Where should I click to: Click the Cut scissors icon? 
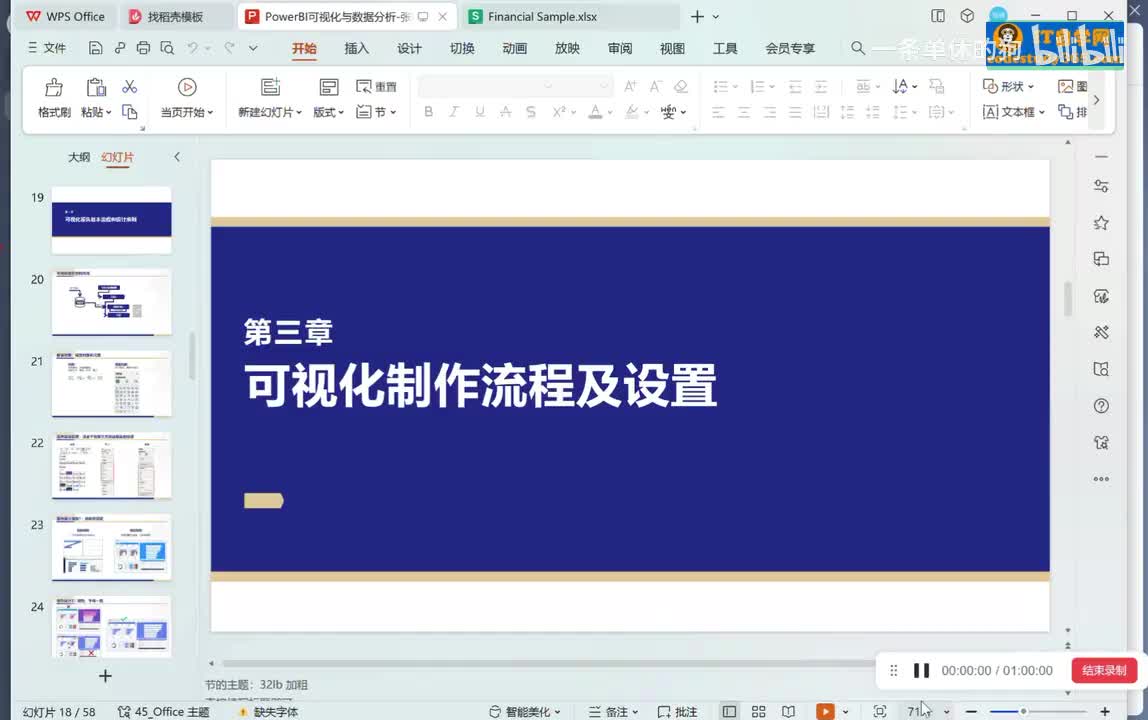pyautogui.click(x=130, y=87)
